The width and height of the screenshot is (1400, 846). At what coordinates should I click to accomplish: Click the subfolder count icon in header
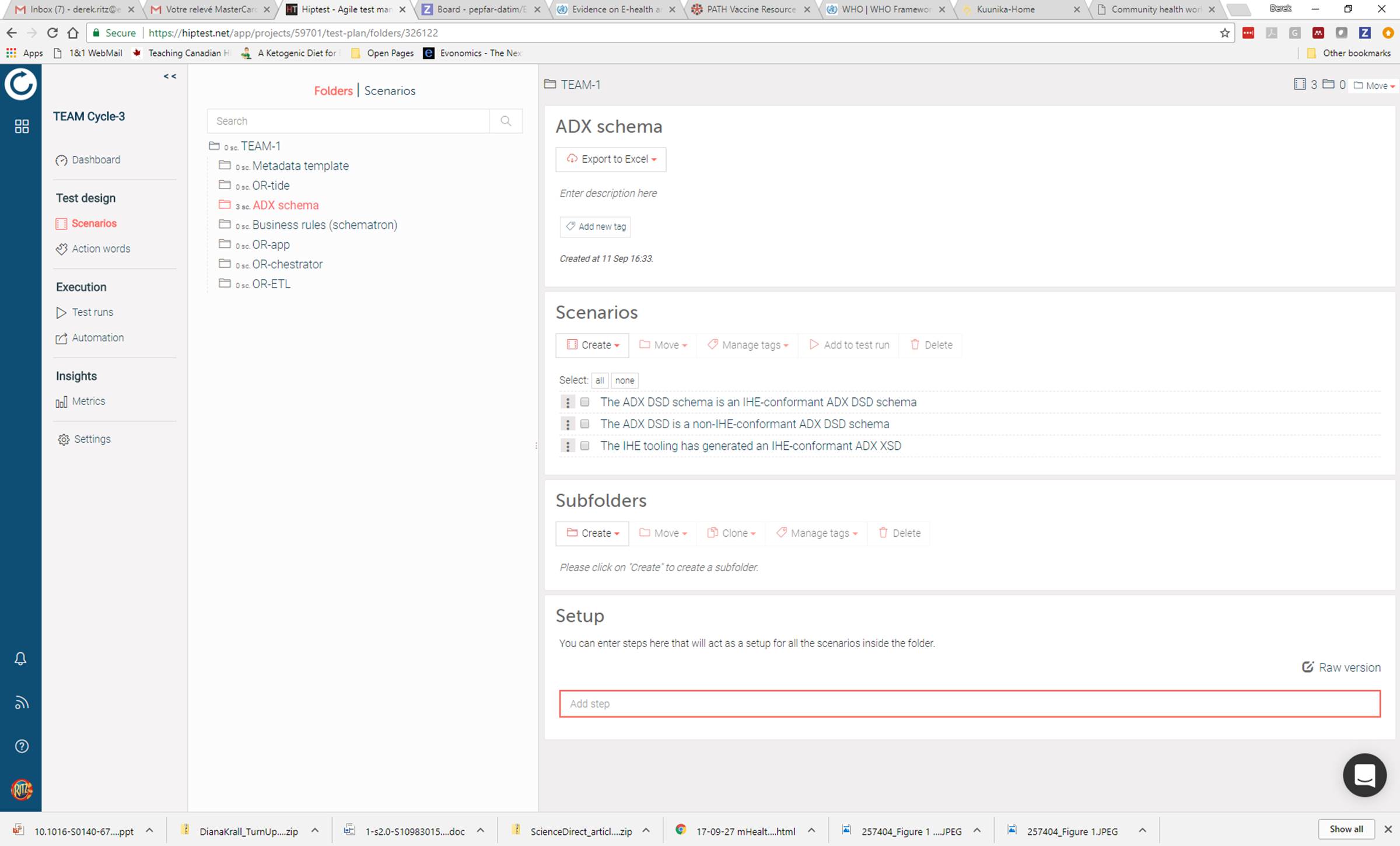[1328, 84]
